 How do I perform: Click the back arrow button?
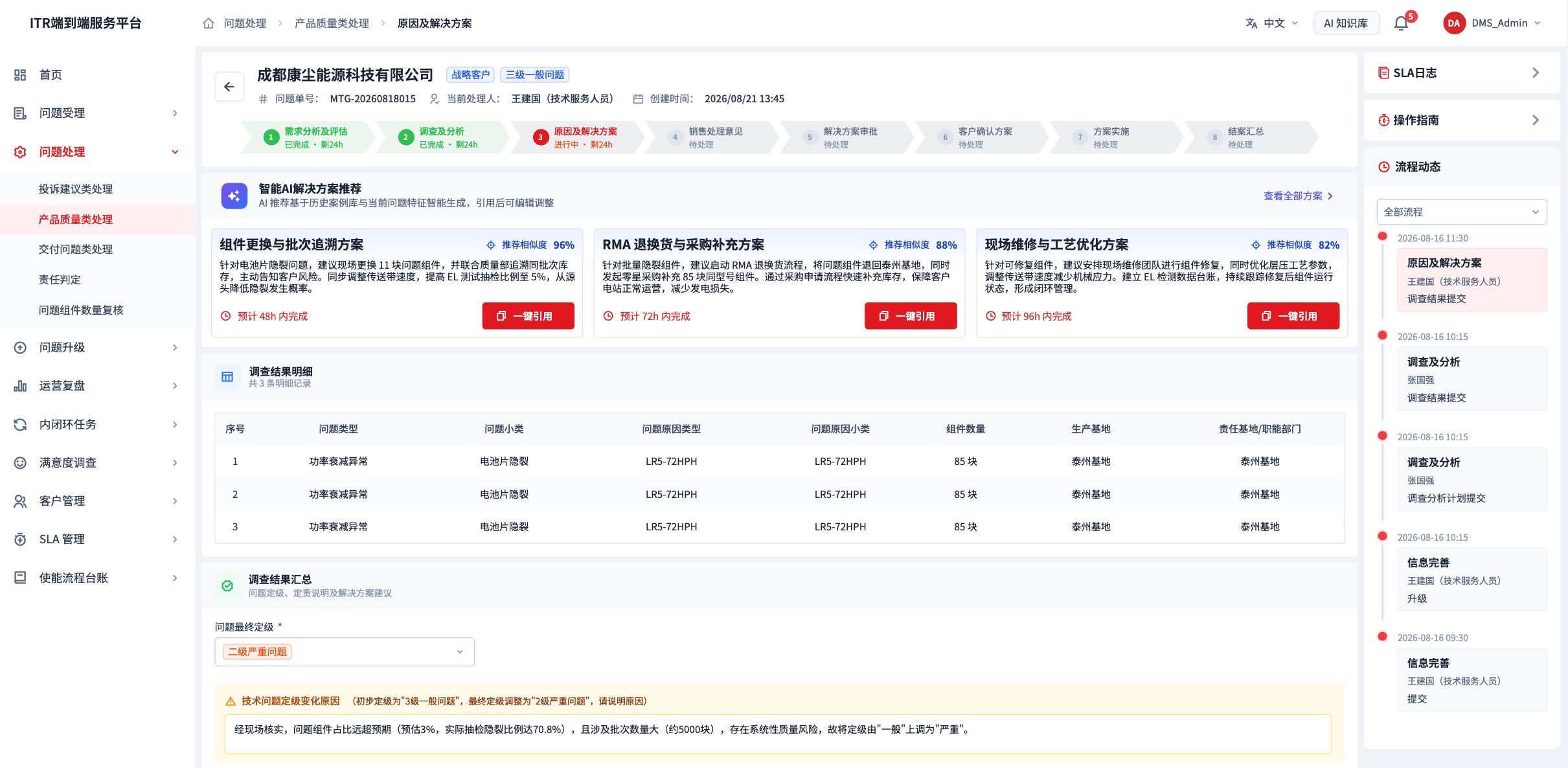click(x=229, y=87)
